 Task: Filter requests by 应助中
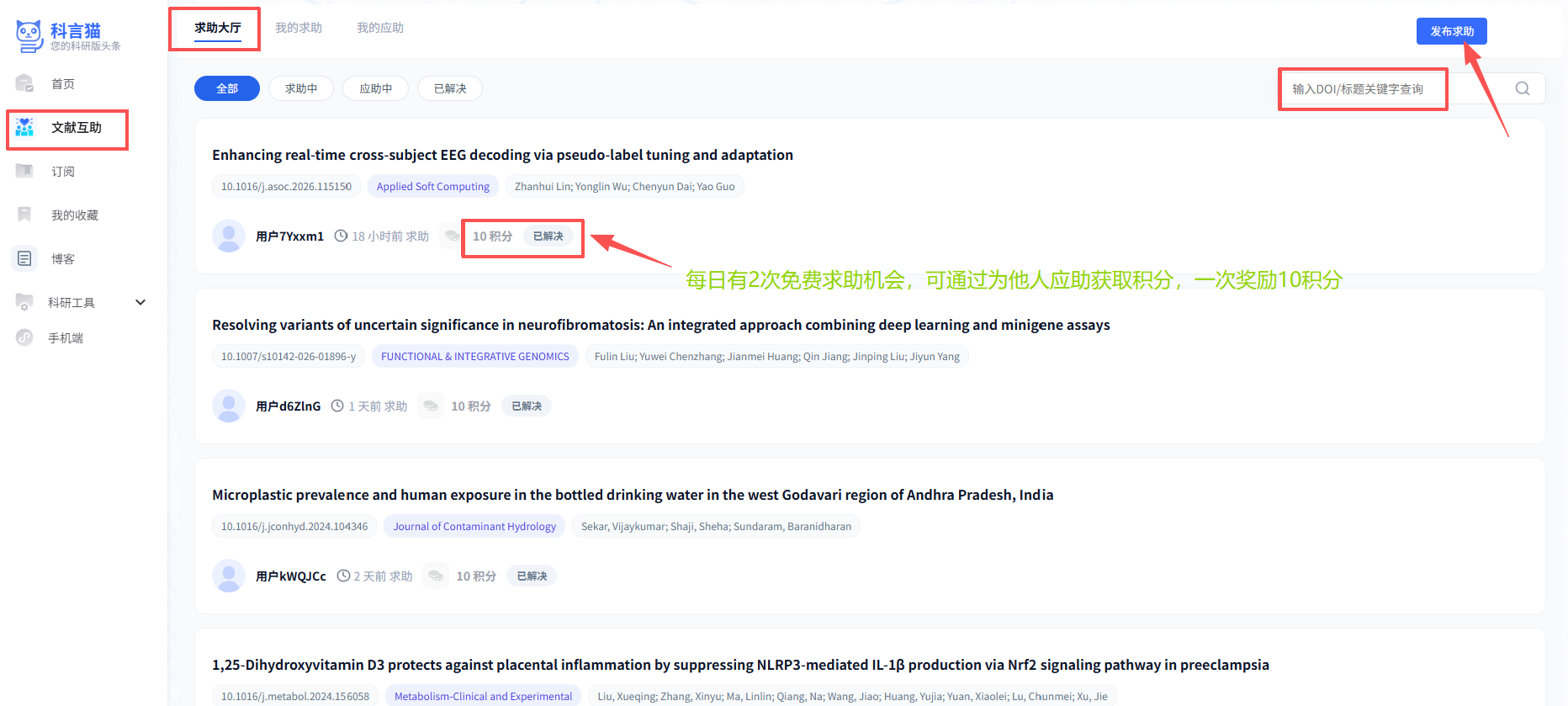pyautogui.click(x=375, y=88)
